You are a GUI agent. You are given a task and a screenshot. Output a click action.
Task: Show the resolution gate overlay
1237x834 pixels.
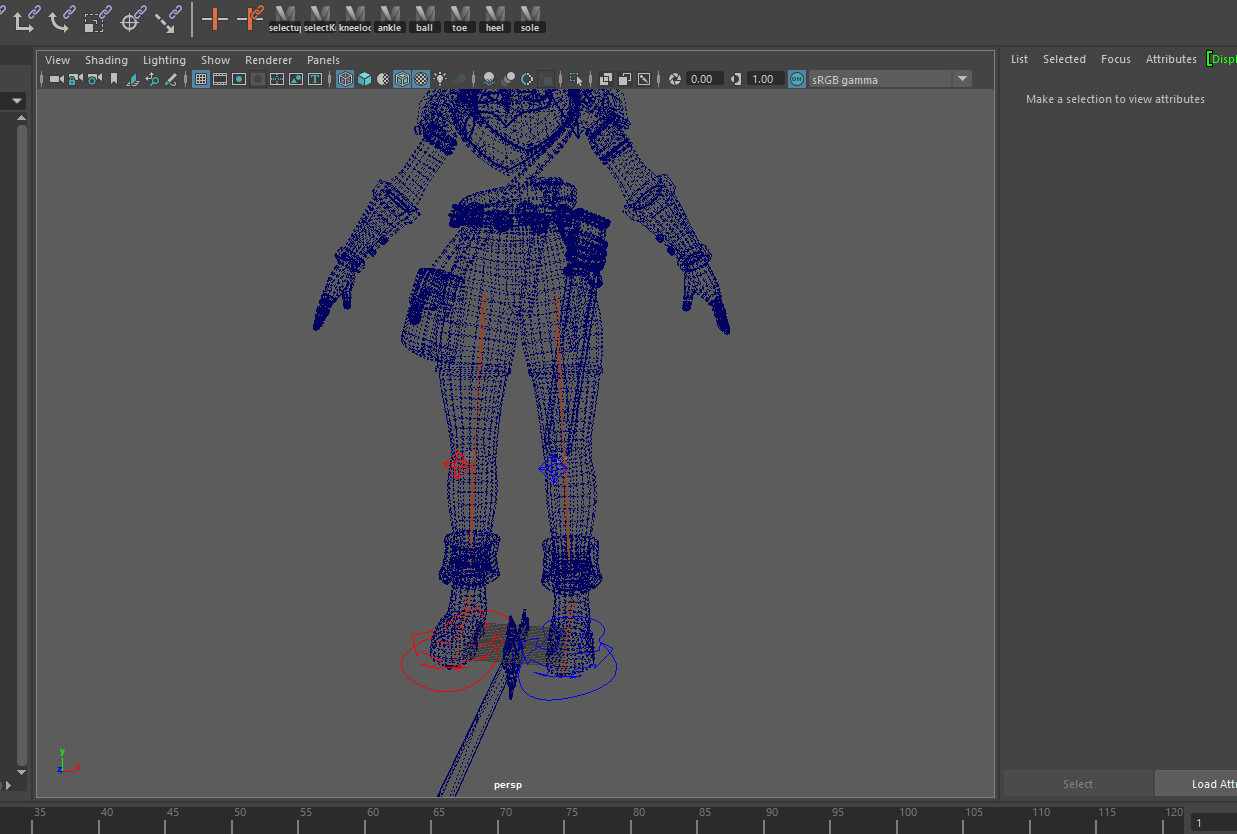point(239,78)
